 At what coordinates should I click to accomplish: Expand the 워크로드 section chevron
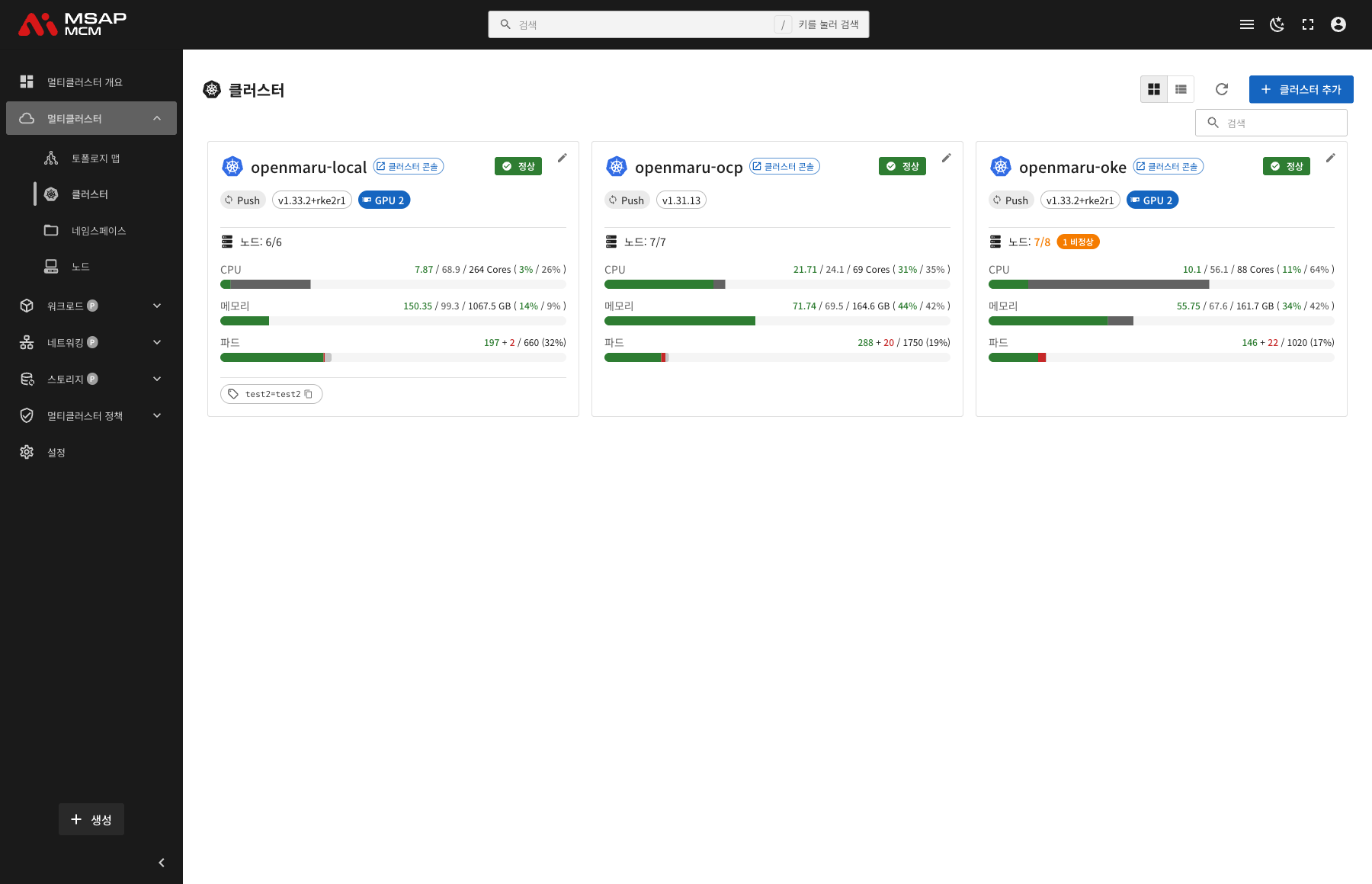pyautogui.click(x=157, y=306)
